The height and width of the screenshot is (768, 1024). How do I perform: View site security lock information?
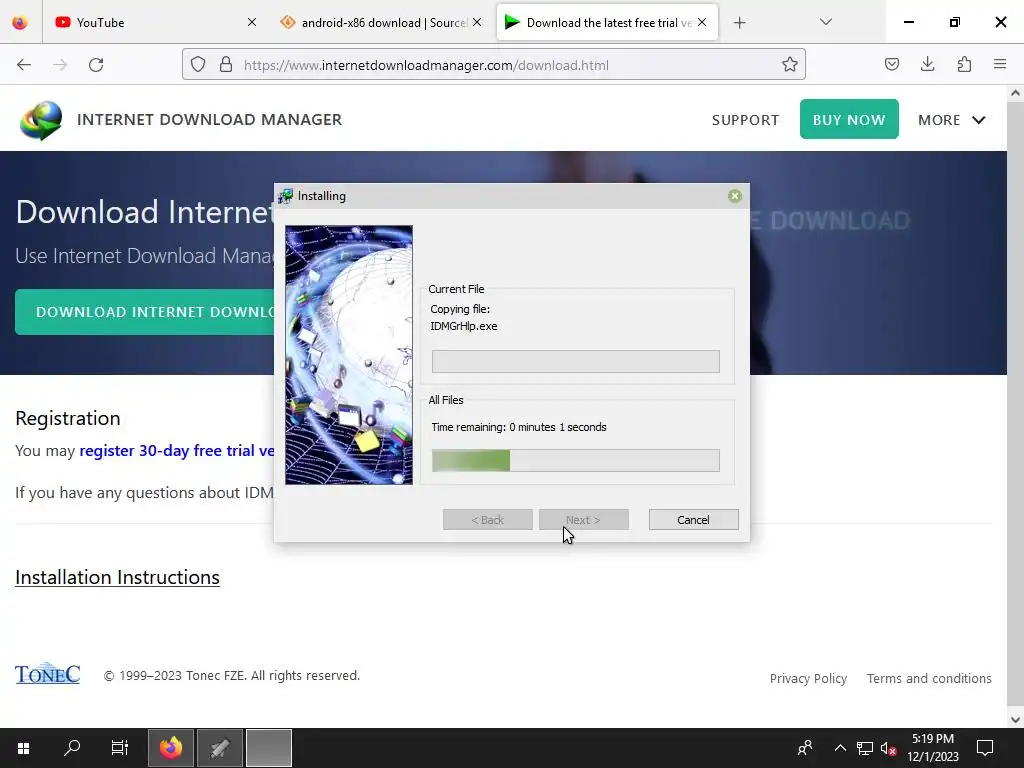(x=226, y=65)
